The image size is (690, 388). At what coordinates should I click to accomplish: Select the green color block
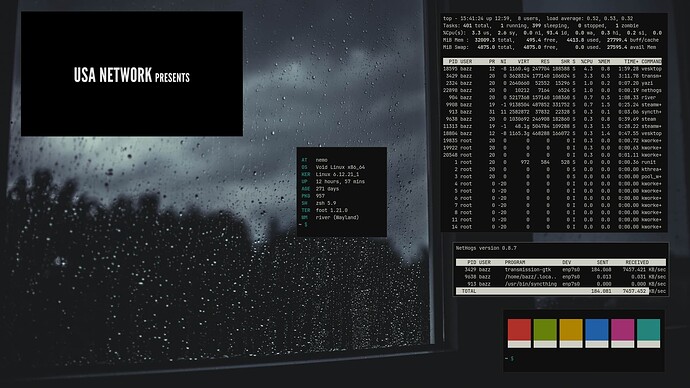click(545, 333)
